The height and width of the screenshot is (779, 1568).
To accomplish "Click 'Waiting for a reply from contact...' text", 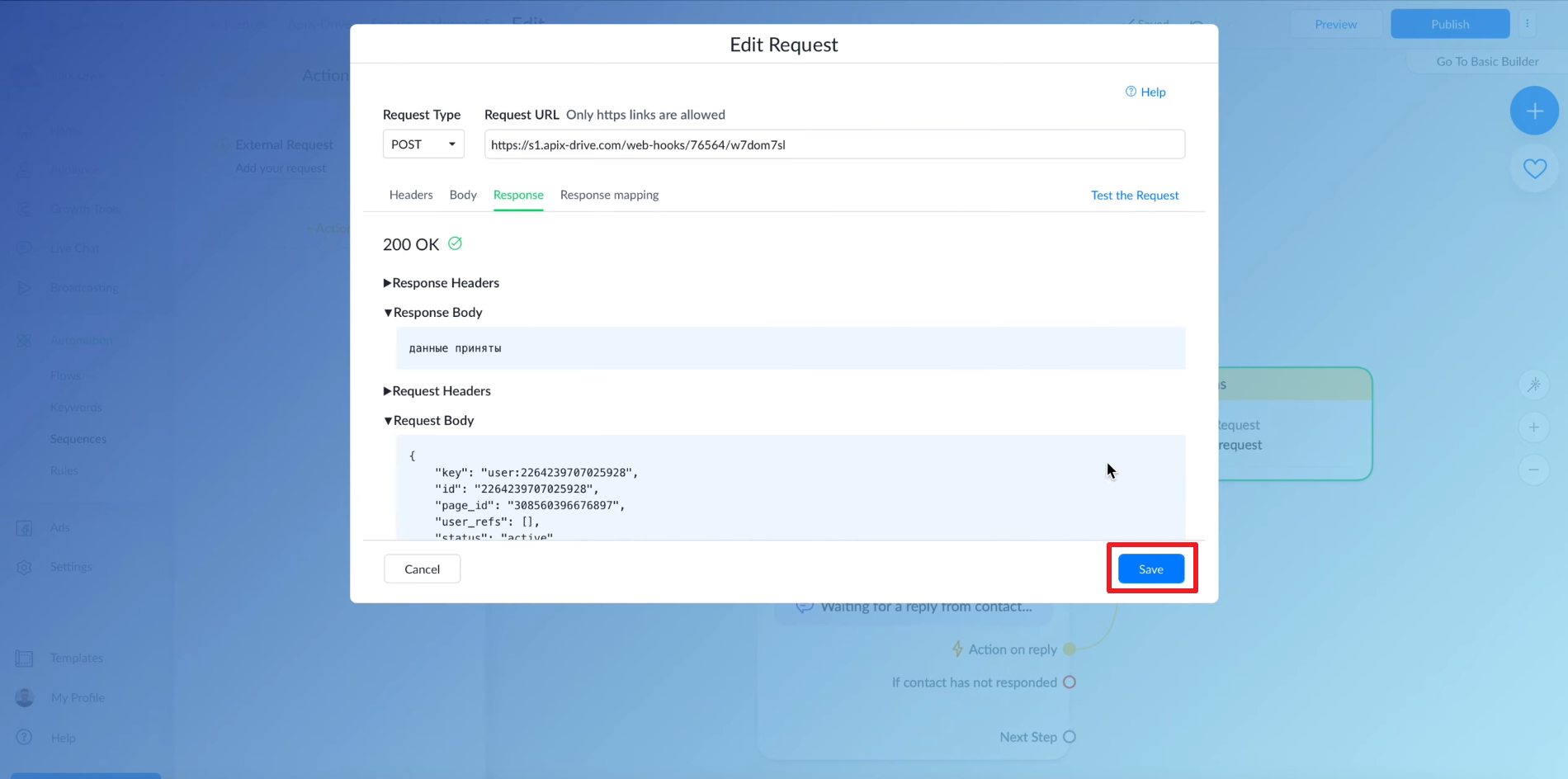I will tap(926, 607).
